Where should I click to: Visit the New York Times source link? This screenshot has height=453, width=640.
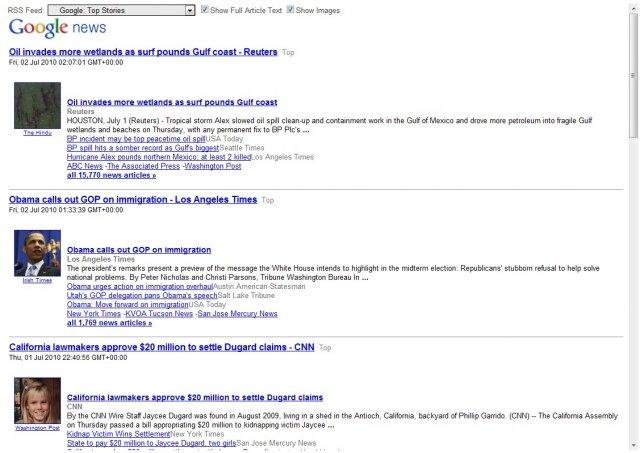[94, 314]
